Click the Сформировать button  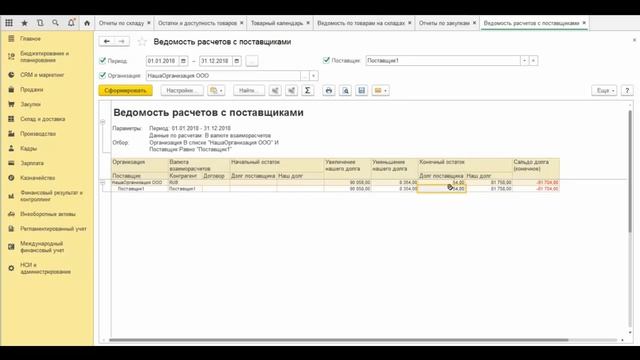tap(125, 90)
